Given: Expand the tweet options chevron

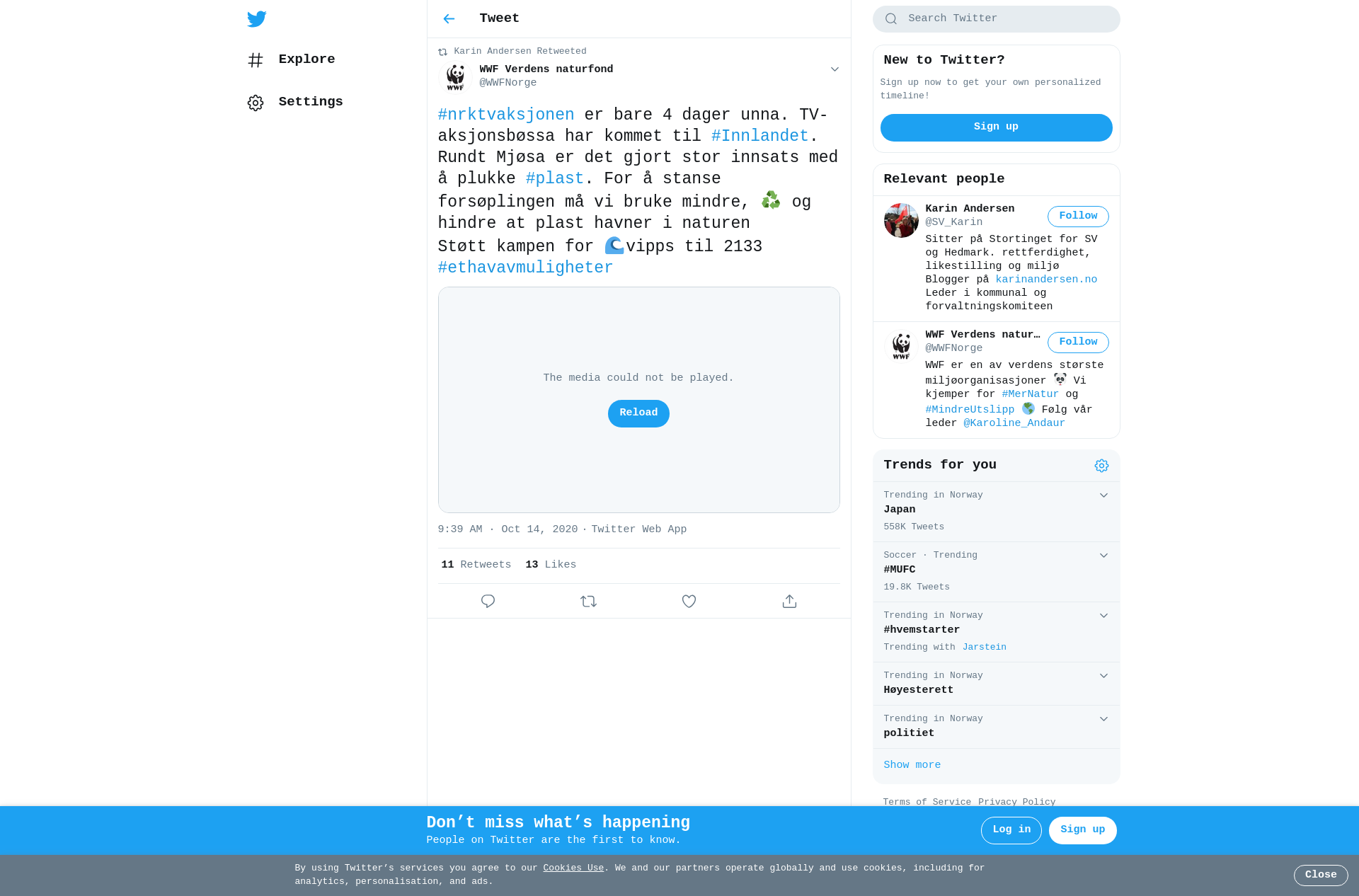Looking at the screenshot, I should [835, 69].
